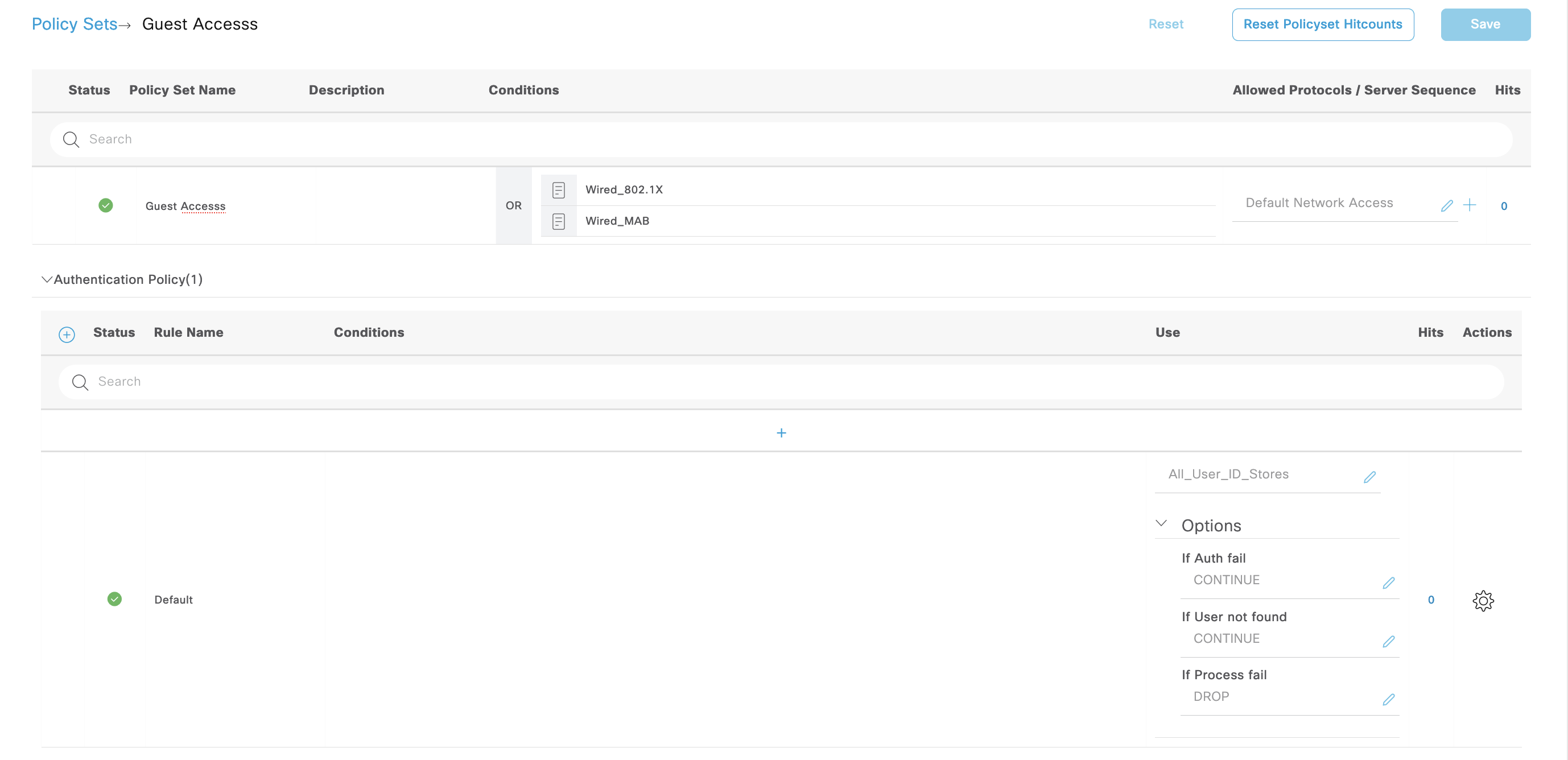The image size is (1568, 760).
Task: Collapse the Options section chevron
Action: pos(1161,523)
